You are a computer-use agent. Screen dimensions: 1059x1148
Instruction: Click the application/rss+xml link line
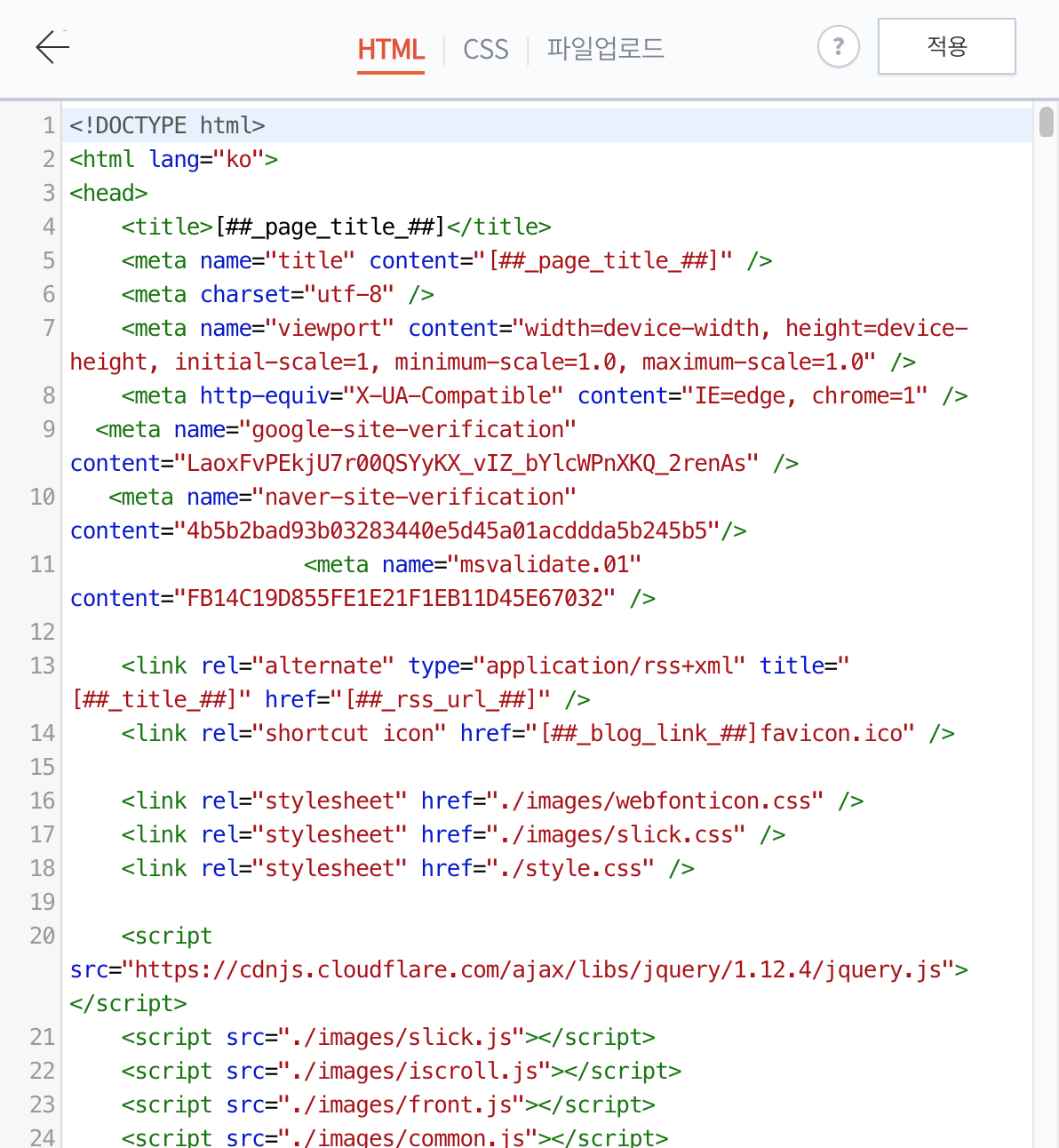486,666
